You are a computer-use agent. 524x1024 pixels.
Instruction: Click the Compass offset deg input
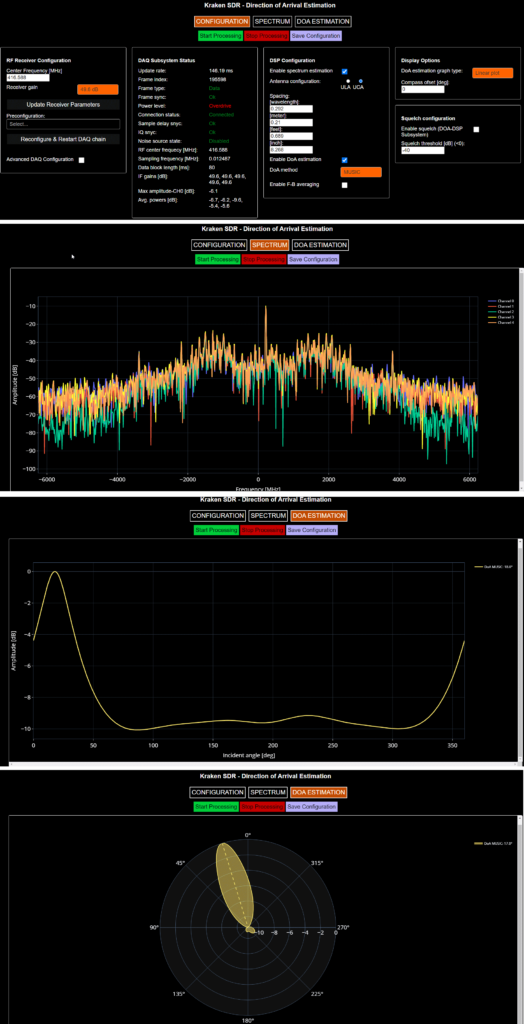(x=423, y=89)
